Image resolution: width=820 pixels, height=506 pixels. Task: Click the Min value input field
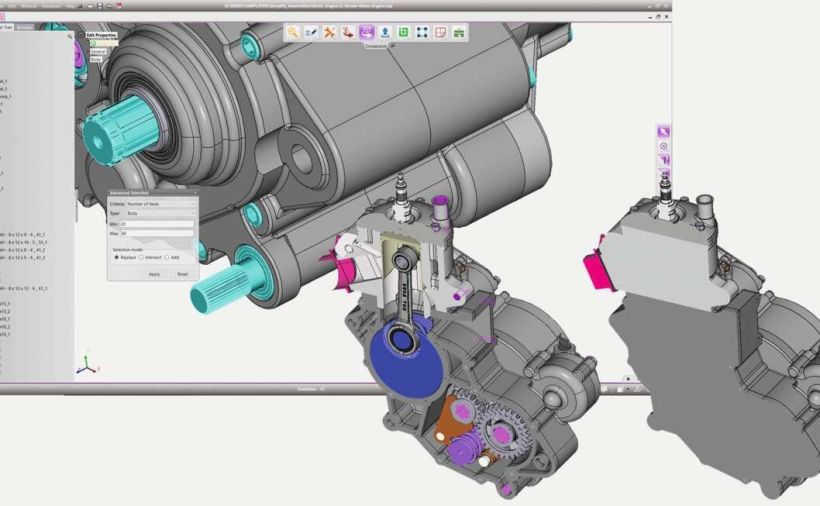pyautogui.click(x=158, y=225)
